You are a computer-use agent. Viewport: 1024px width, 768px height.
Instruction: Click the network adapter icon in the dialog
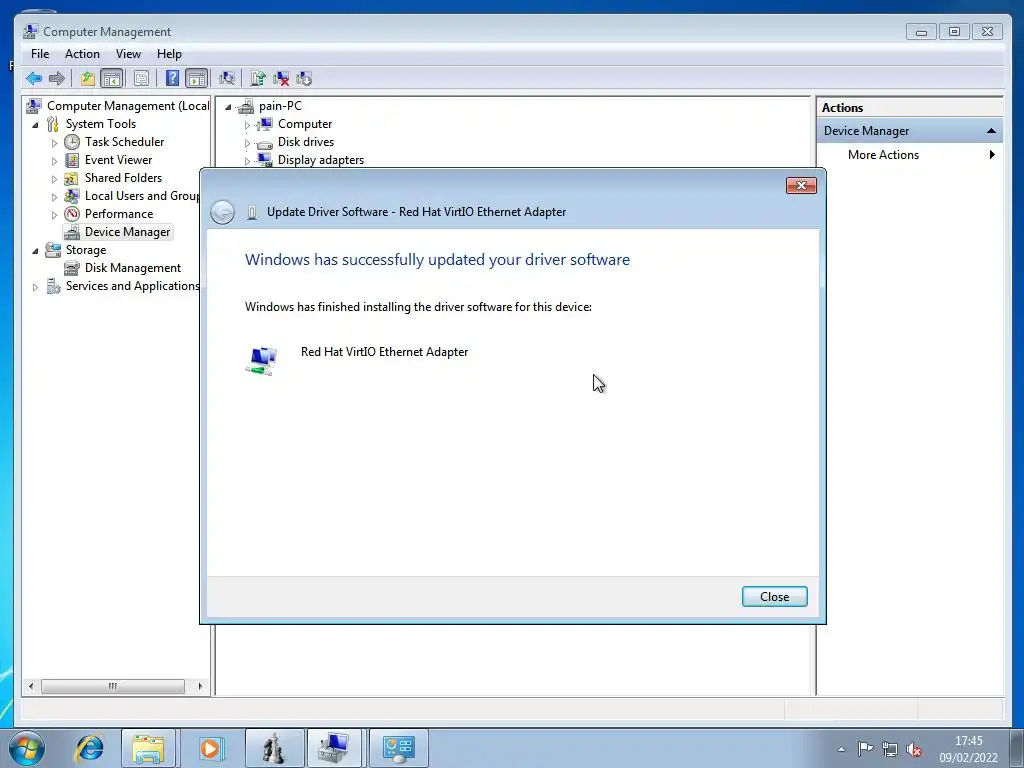262,360
